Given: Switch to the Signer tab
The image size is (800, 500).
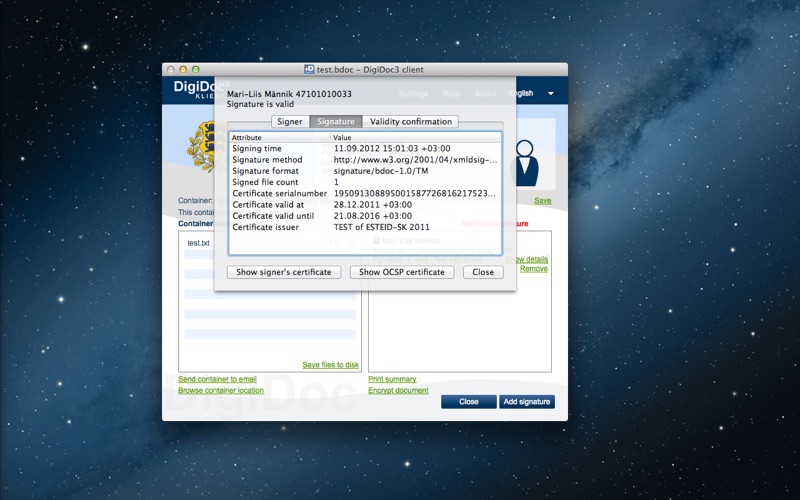Looking at the screenshot, I should click(289, 122).
